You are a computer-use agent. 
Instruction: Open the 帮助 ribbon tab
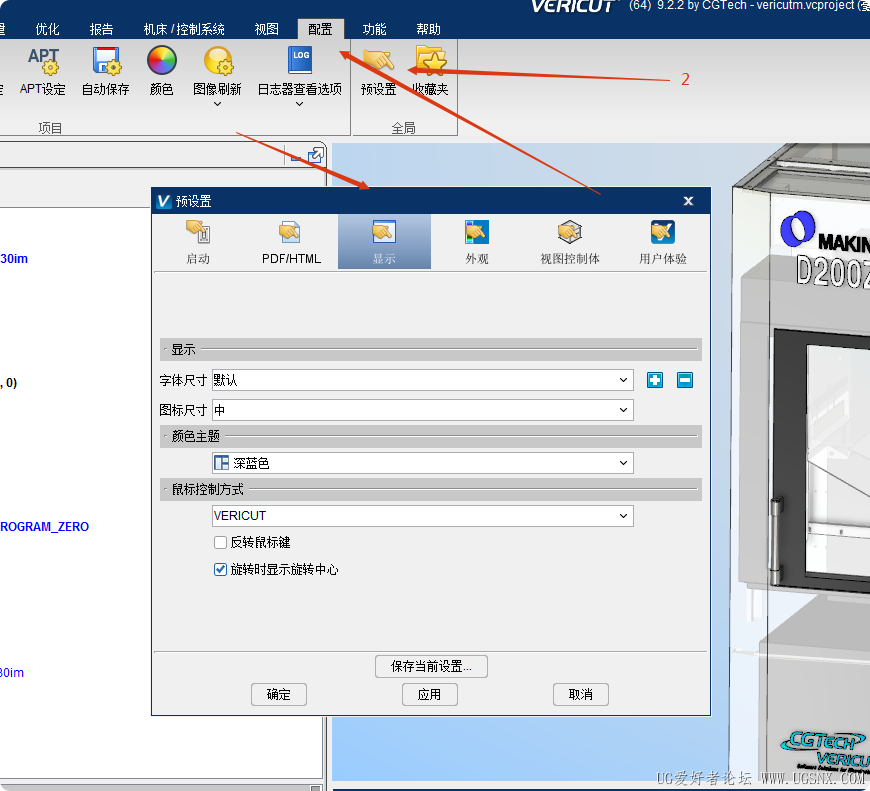428,29
